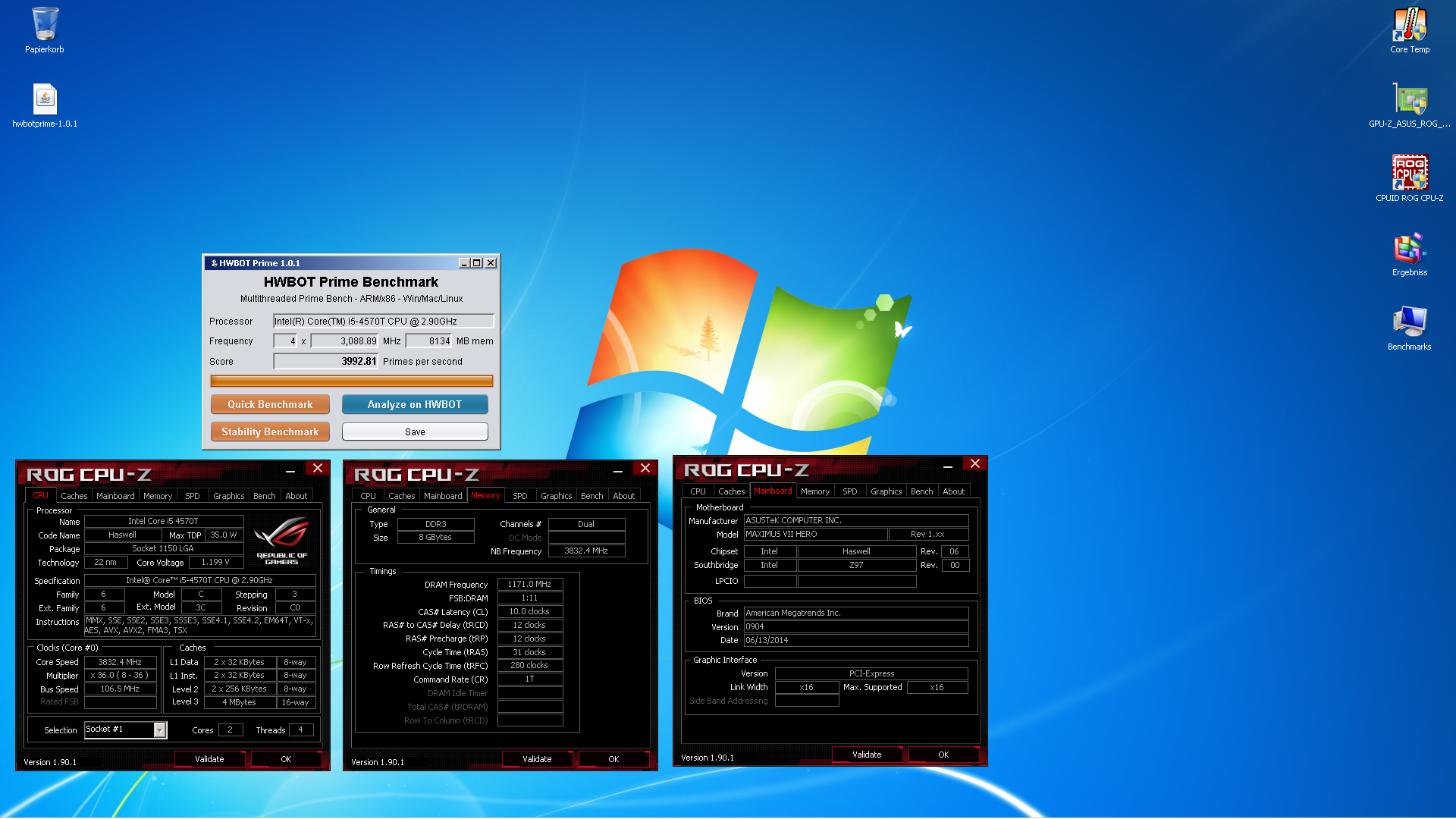Click the BIOS version value 0904
The image size is (1456, 819).
(856, 626)
